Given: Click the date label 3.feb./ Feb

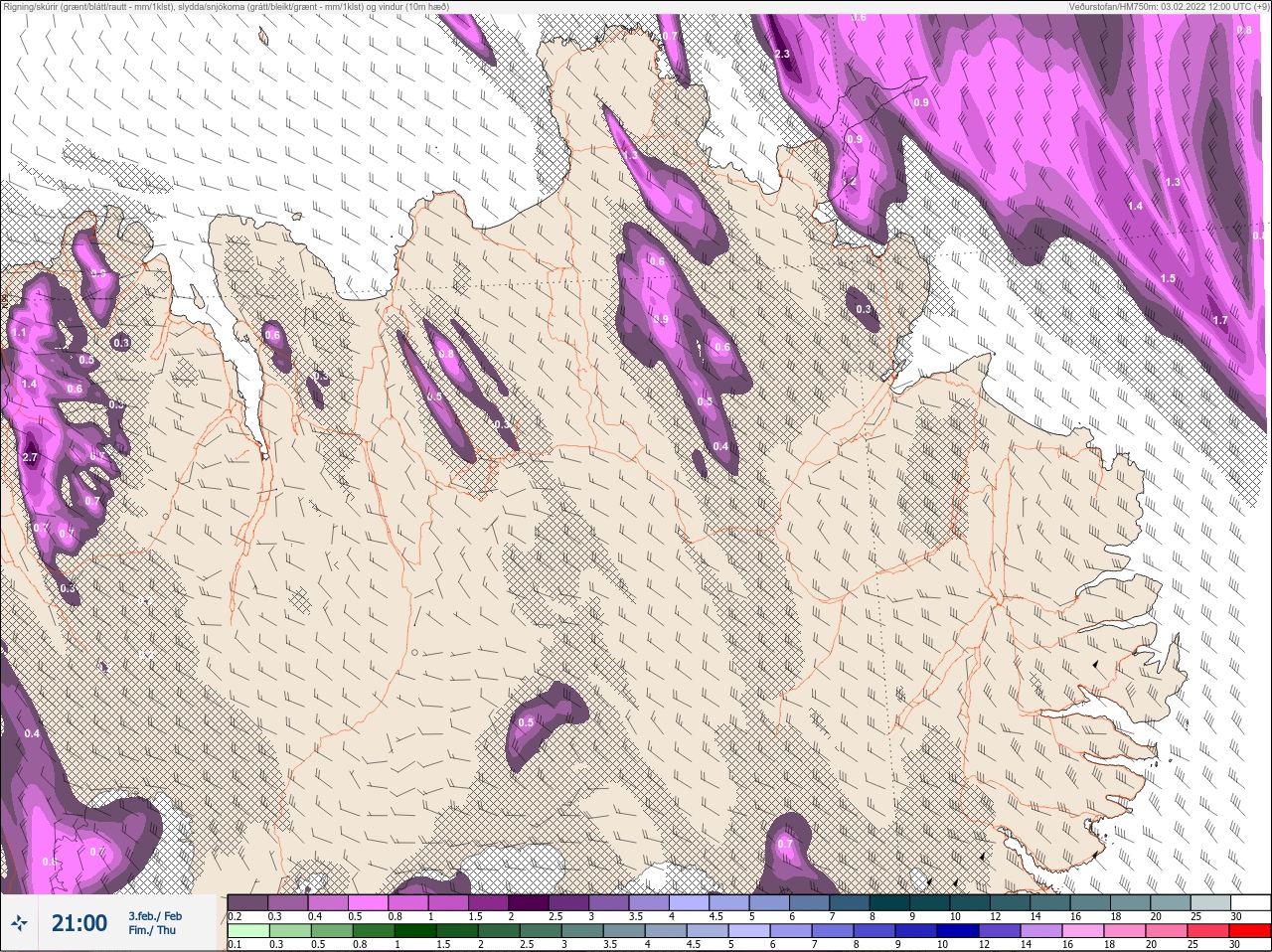Looking at the screenshot, I should [155, 916].
